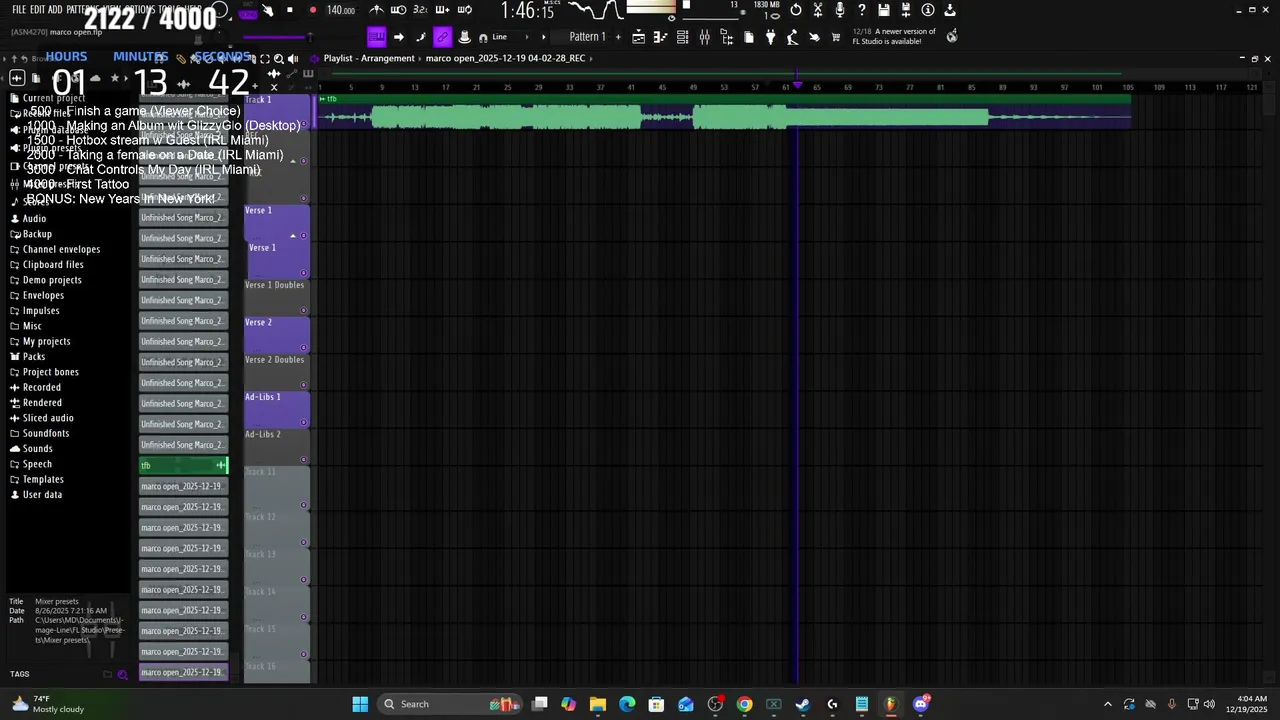This screenshot has width=1280, height=720.
Task: Toggle the metronome icon
Action: pyautogui.click(x=376, y=10)
